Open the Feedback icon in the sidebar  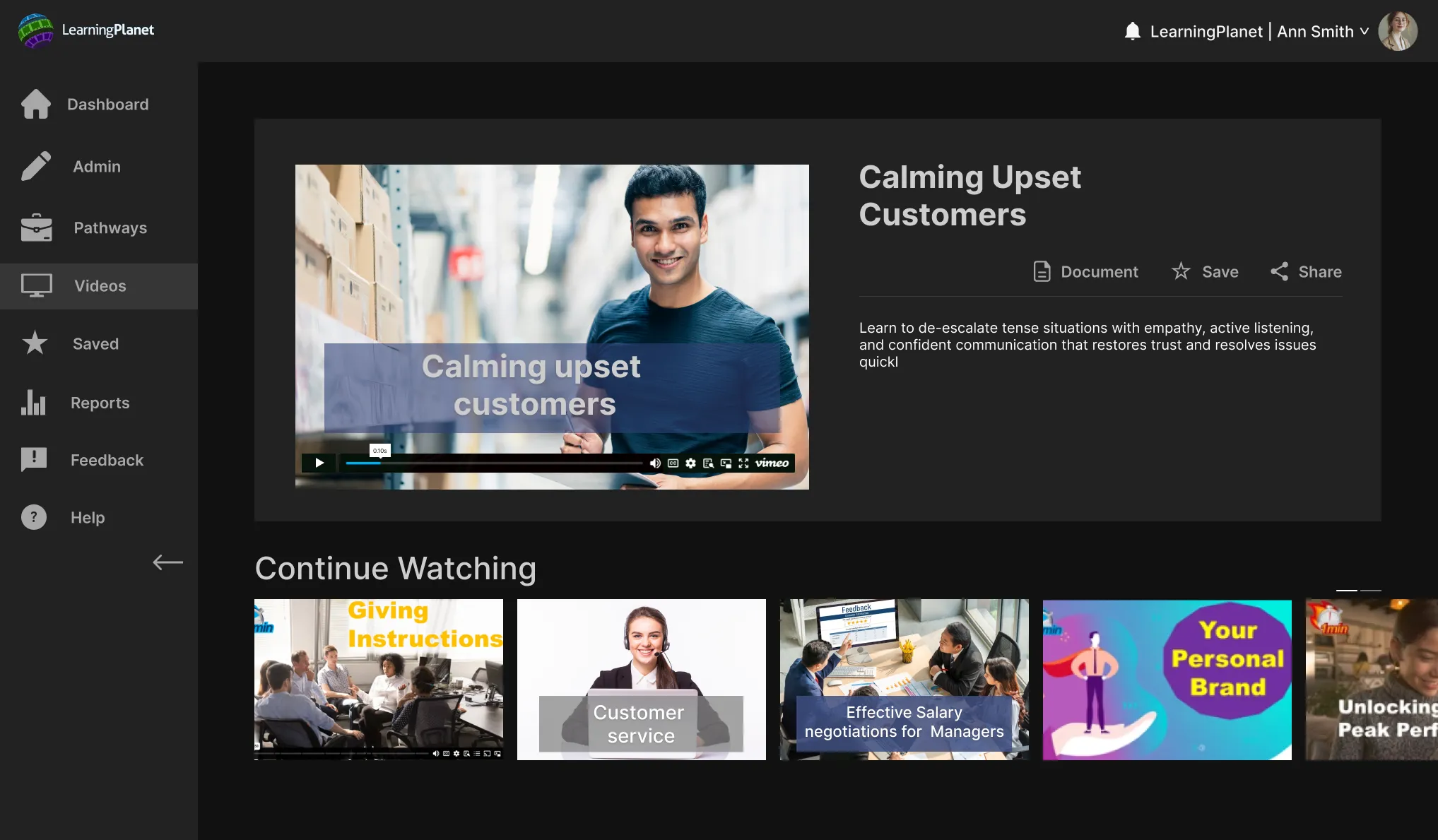pyautogui.click(x=34, y=460)
